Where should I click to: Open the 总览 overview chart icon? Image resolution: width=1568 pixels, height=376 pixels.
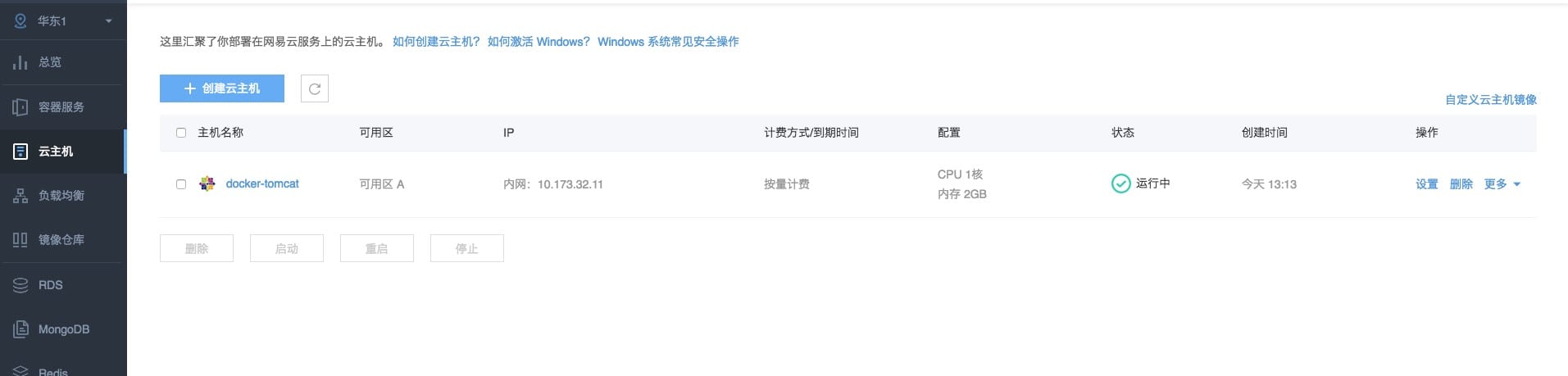[x=20, y=62]
